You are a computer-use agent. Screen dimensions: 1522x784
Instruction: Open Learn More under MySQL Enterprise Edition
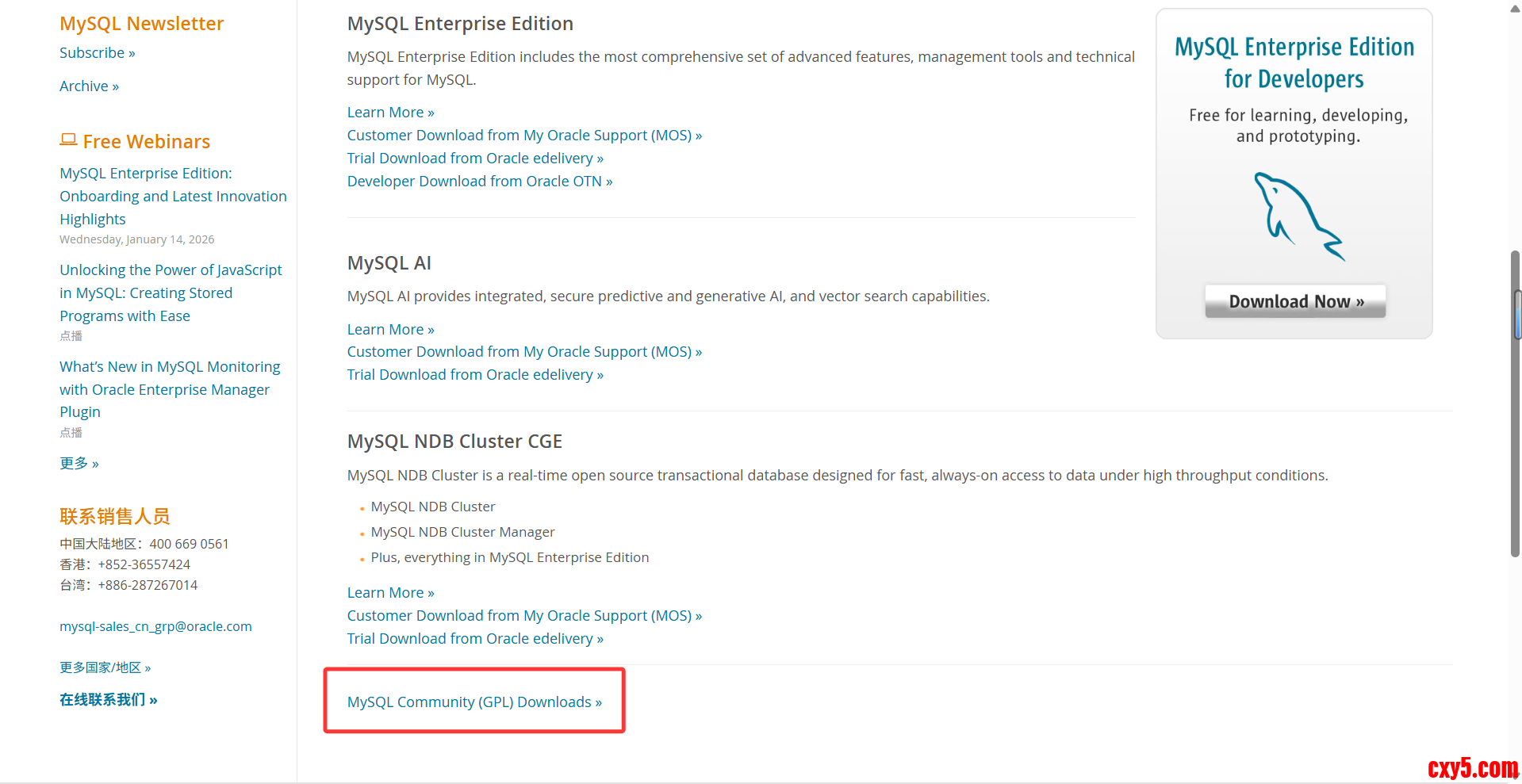tap(390, 113)
